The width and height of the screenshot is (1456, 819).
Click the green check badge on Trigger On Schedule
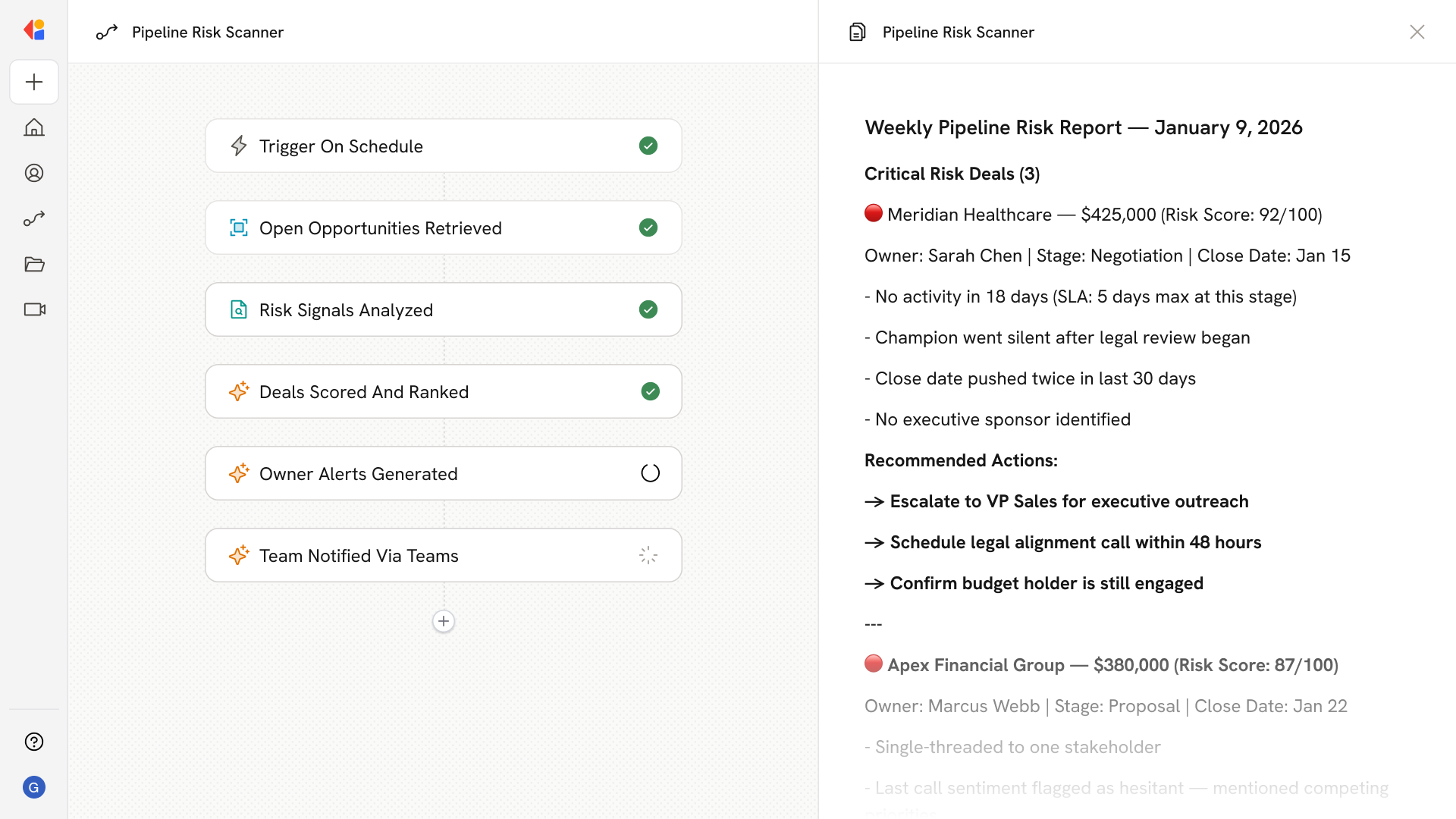[648, 146]
